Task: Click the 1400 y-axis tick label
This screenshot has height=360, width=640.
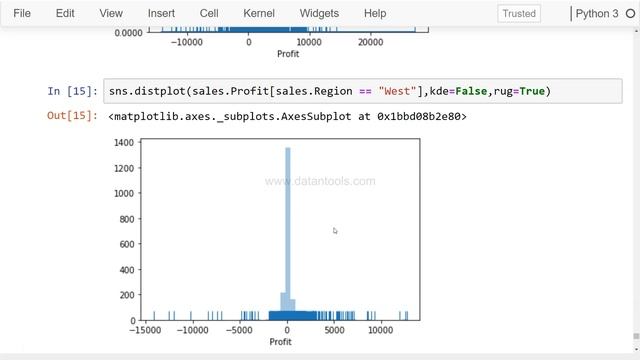Action: (x=124, y=143)
